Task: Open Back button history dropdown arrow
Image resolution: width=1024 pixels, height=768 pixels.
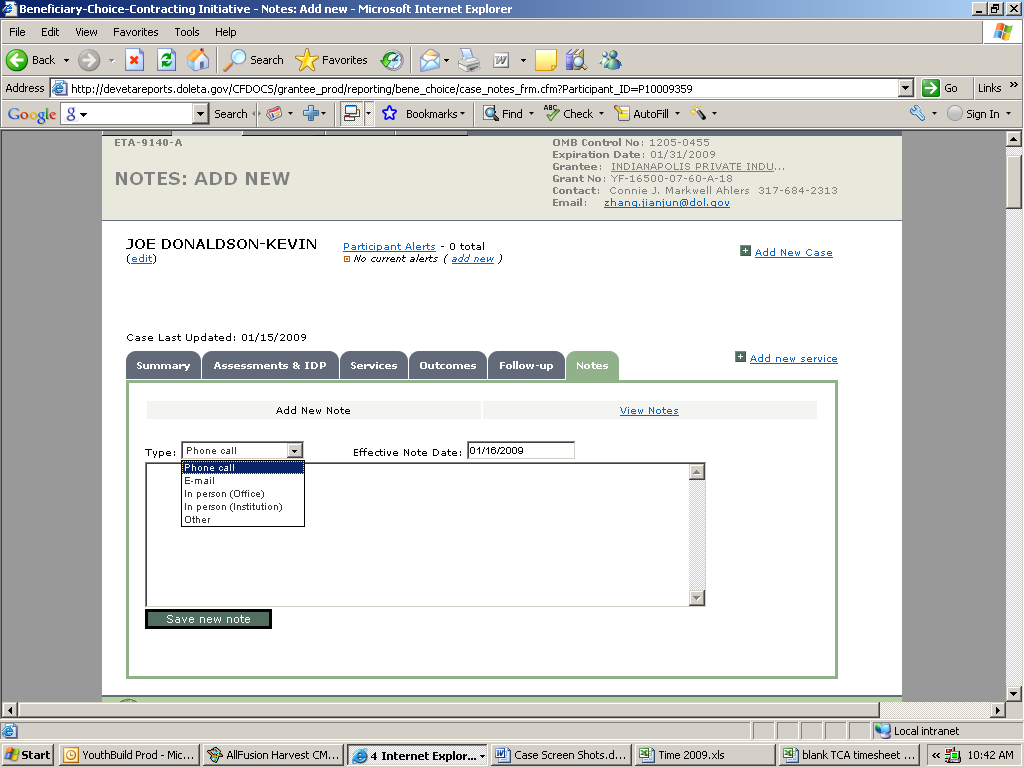Action: [x=66, y=60]
